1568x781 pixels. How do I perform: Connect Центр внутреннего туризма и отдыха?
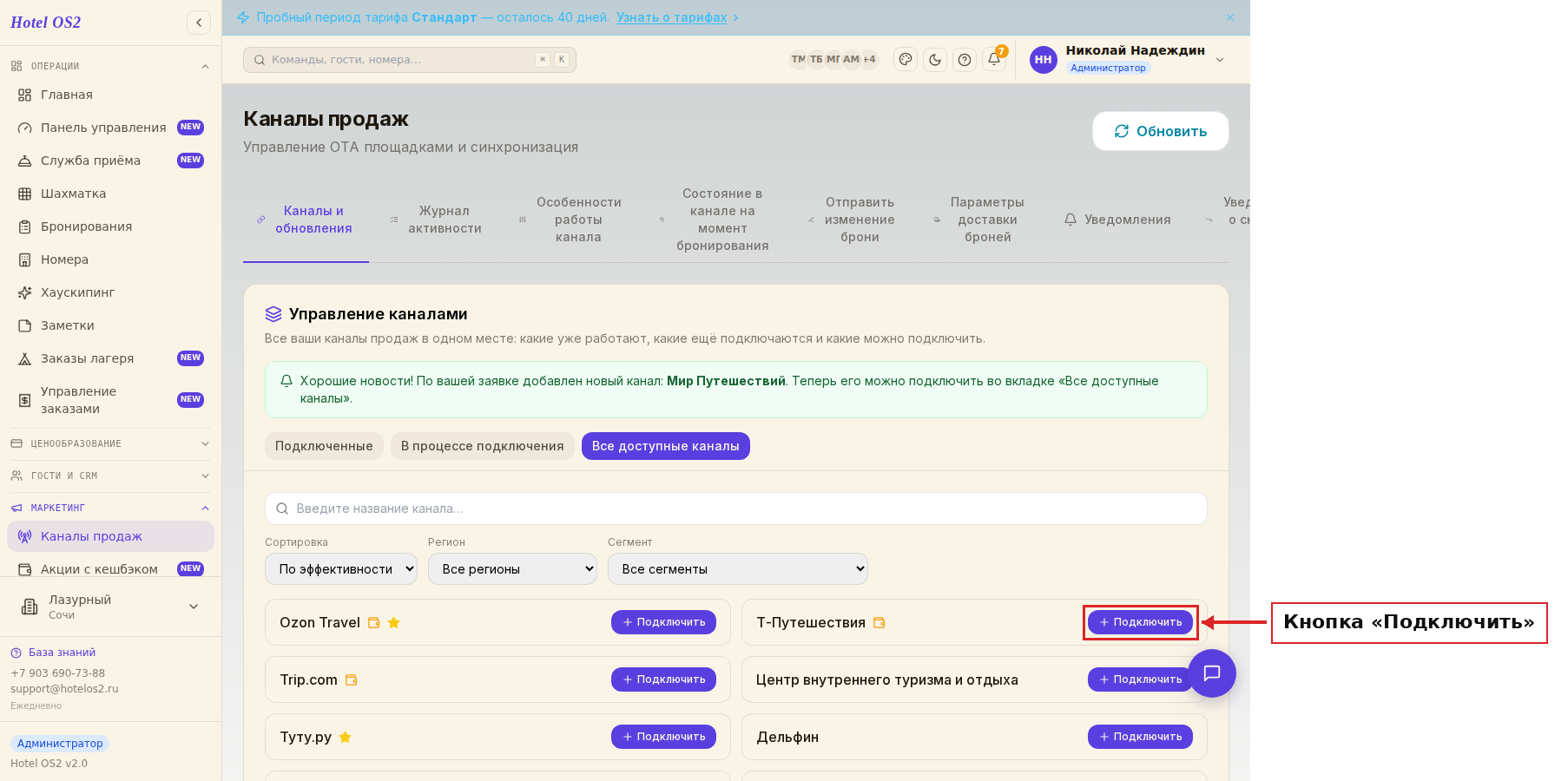point(1140,679)
